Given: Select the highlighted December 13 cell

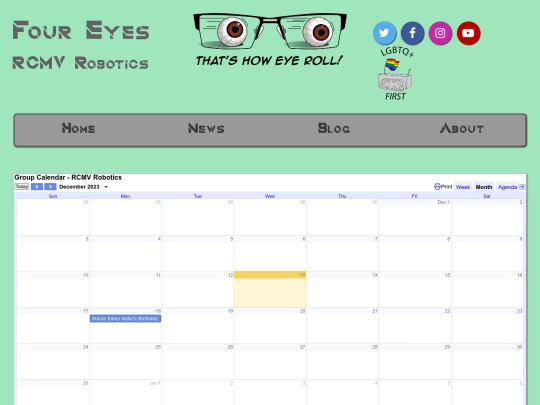Looking at the screenshot, I should [270, 289].
